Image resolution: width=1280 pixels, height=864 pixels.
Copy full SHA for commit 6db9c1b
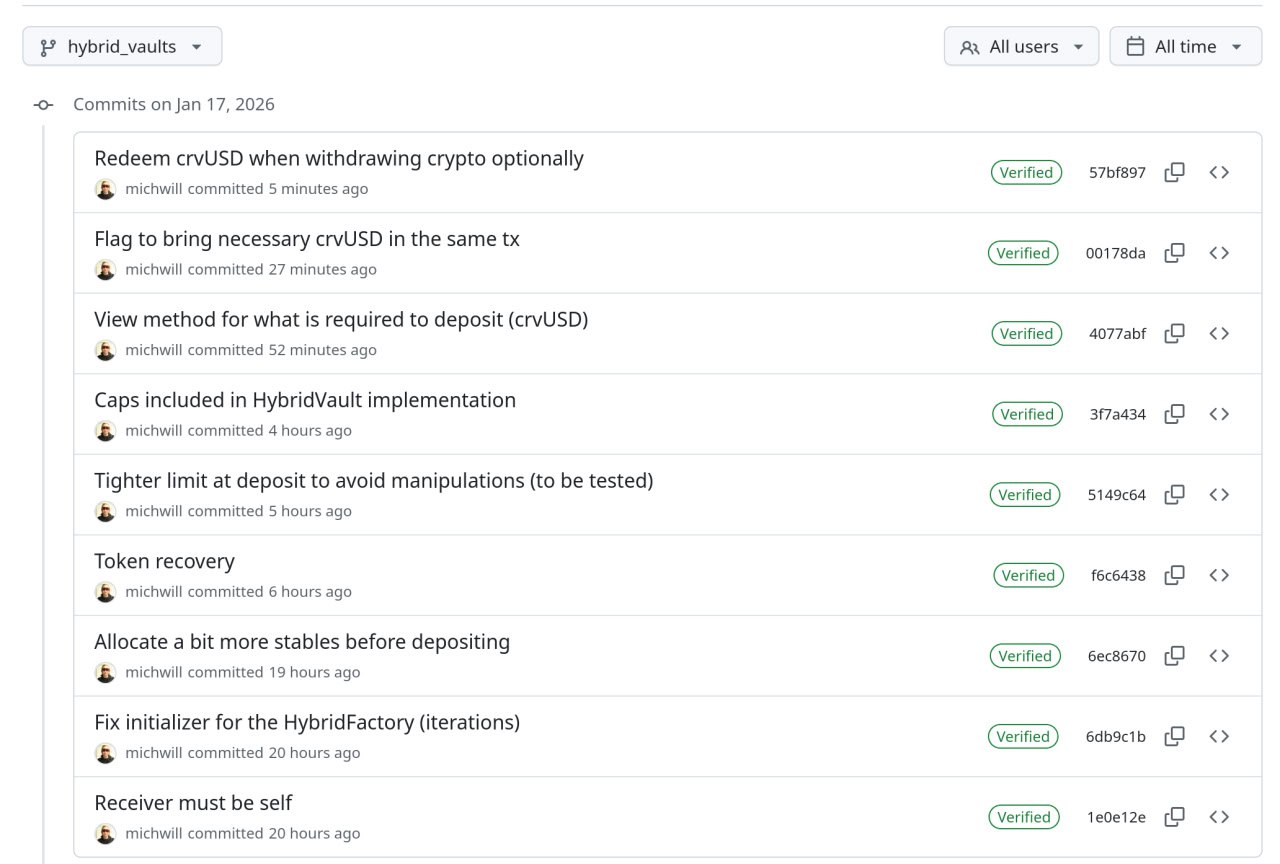(x=1175, y=736)
